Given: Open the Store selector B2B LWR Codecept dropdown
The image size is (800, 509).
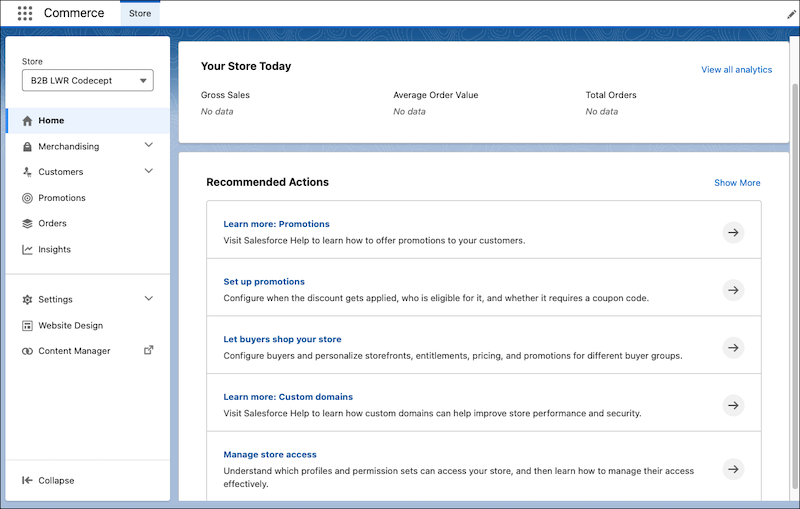Looking at the screenshot, I should 88,81.
